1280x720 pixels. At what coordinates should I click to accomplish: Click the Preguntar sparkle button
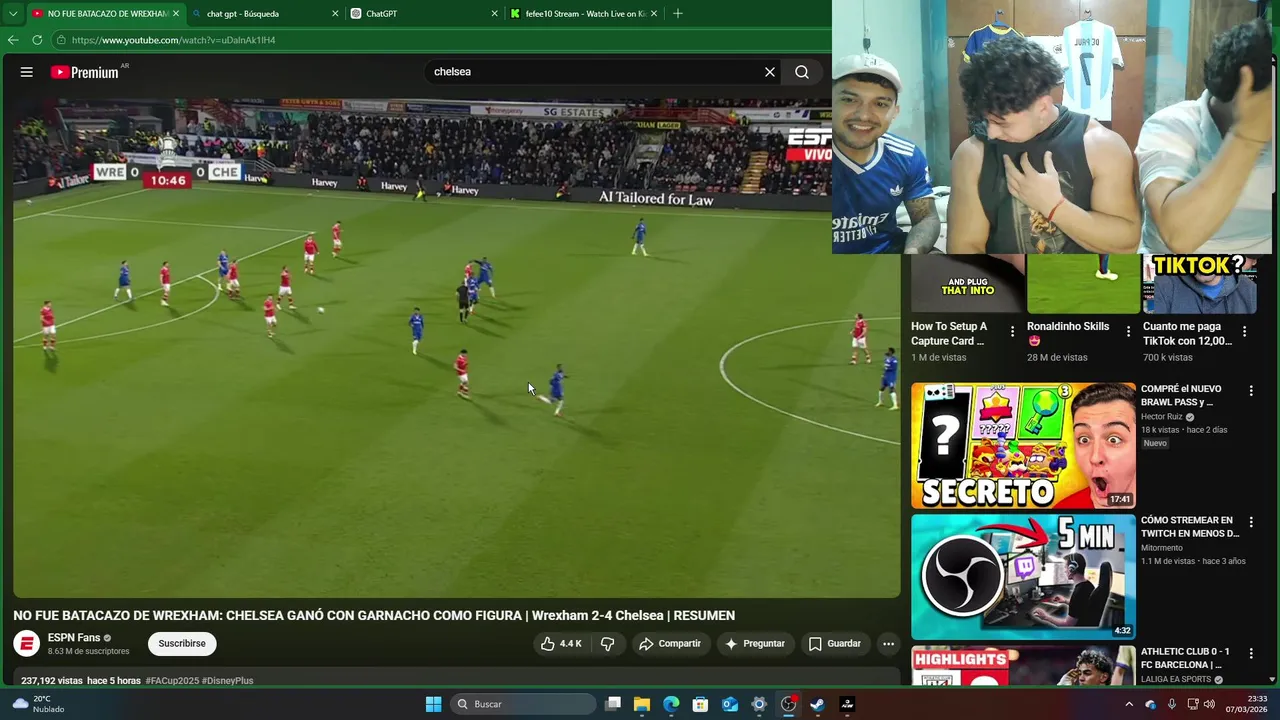pyautogui.click(x=754, y=644)
